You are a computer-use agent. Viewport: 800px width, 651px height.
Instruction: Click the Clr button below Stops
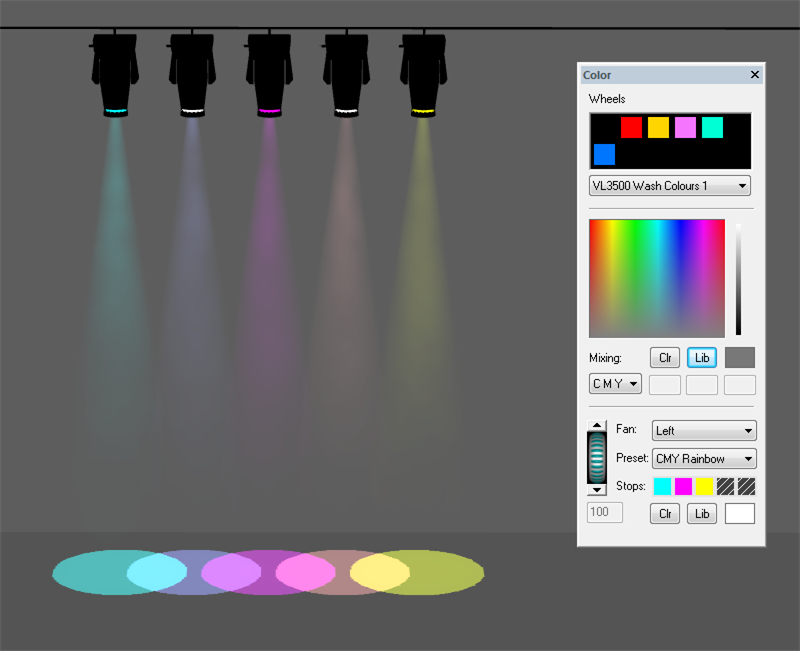click(x=665, y=514)
